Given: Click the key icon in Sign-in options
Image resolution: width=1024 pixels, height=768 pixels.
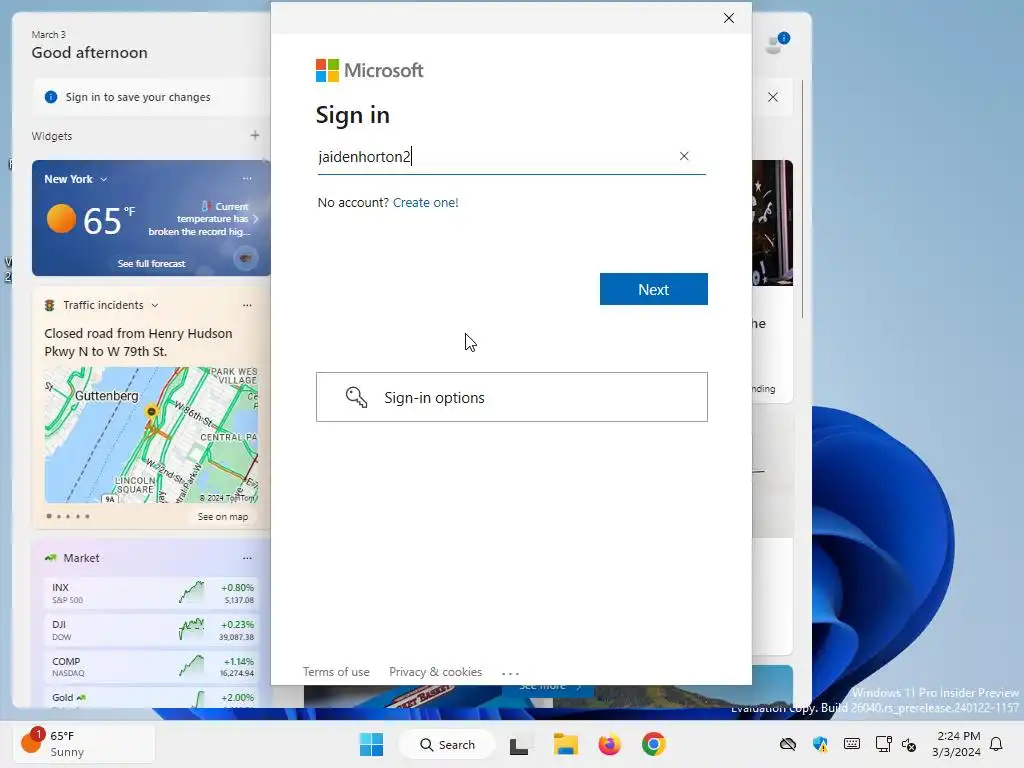Looking at the screenshot, I should coord(357,397).
